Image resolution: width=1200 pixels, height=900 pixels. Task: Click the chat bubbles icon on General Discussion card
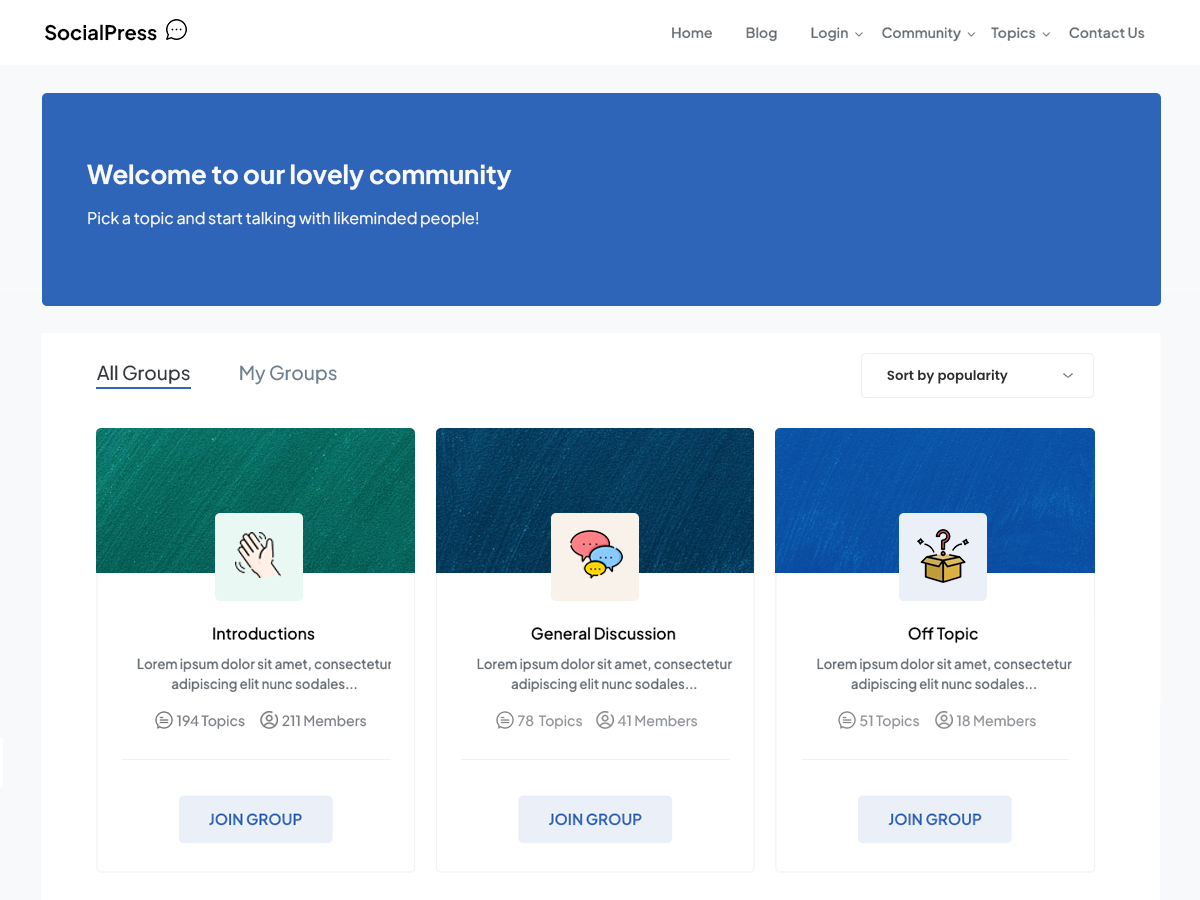595,556
